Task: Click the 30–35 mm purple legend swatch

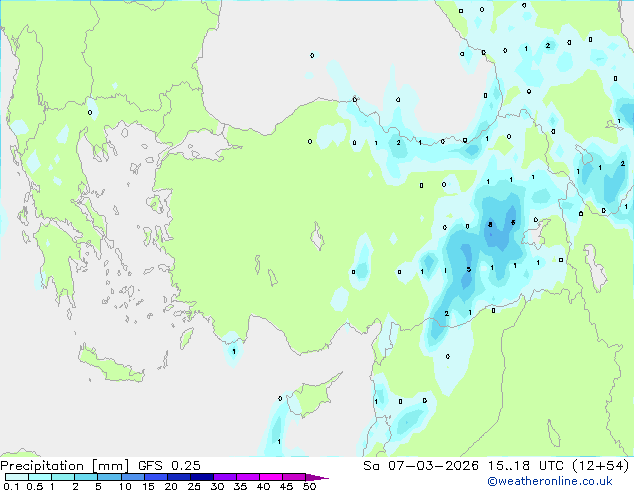Action: [224, 477]
